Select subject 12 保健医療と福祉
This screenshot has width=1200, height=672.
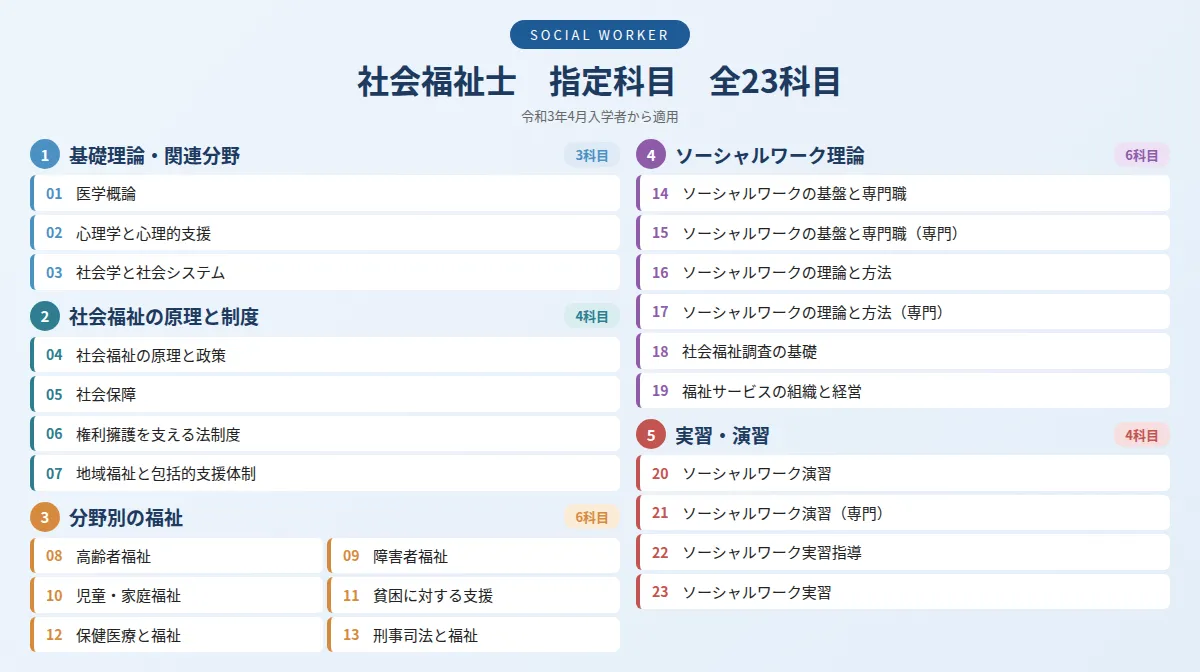pyautogui.click(x=176, y=635)
